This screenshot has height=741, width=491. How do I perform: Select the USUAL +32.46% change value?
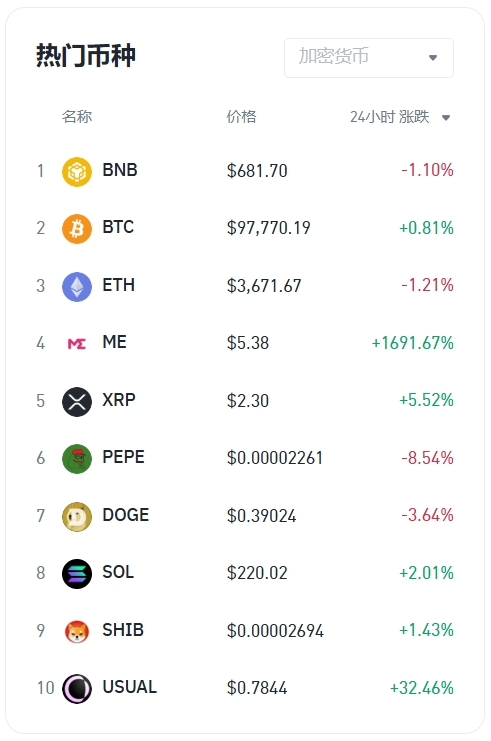pyautogui.click(x=422, y=688)
